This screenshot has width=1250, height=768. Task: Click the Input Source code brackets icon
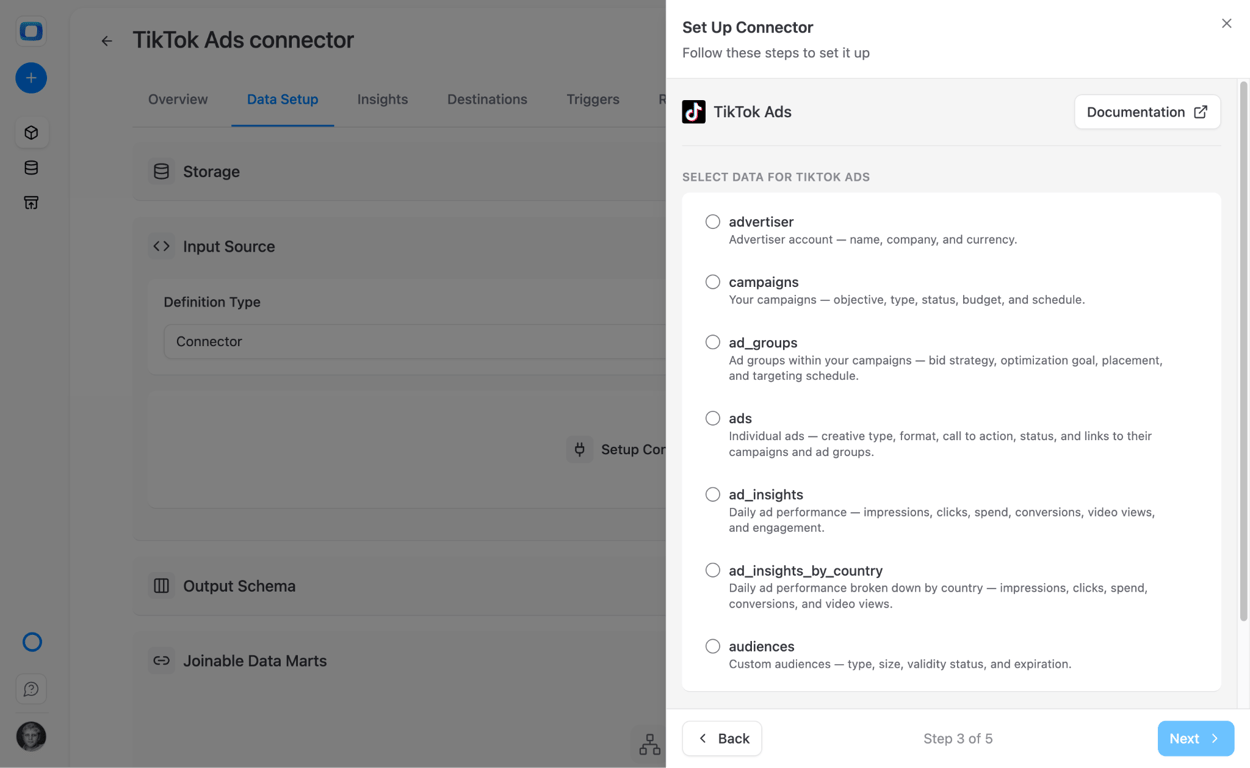(x=161, y=246)
